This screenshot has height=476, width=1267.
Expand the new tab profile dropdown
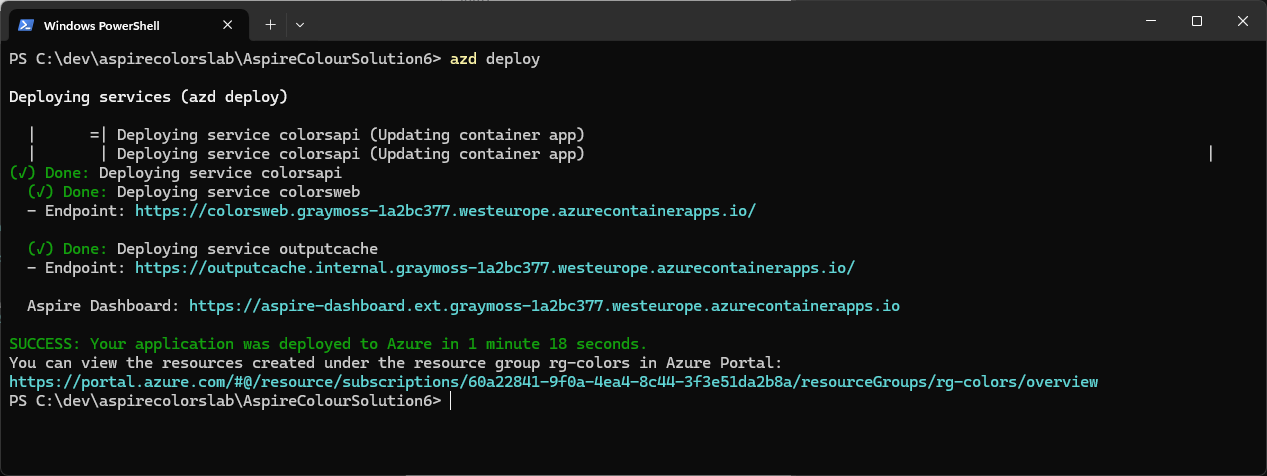pyautogui.click(x=300, y=24)
